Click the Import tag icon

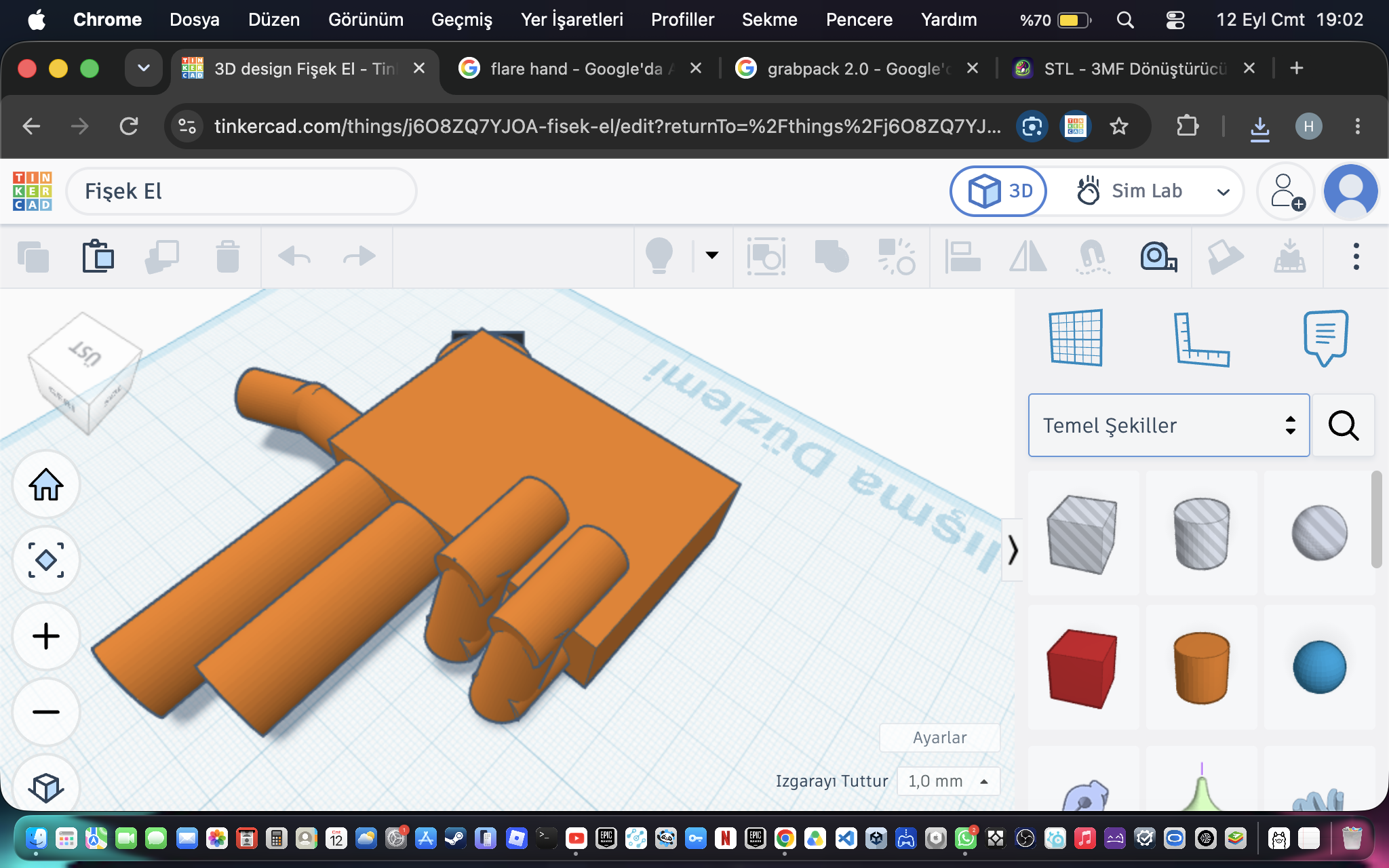1225,256
